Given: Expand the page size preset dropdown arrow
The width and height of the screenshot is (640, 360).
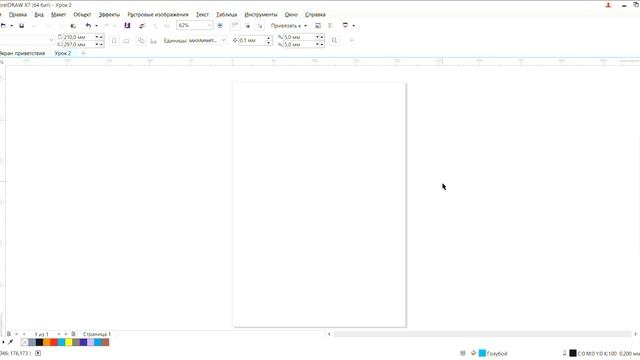Looking at the screenshot, I should tap(51, 40).
